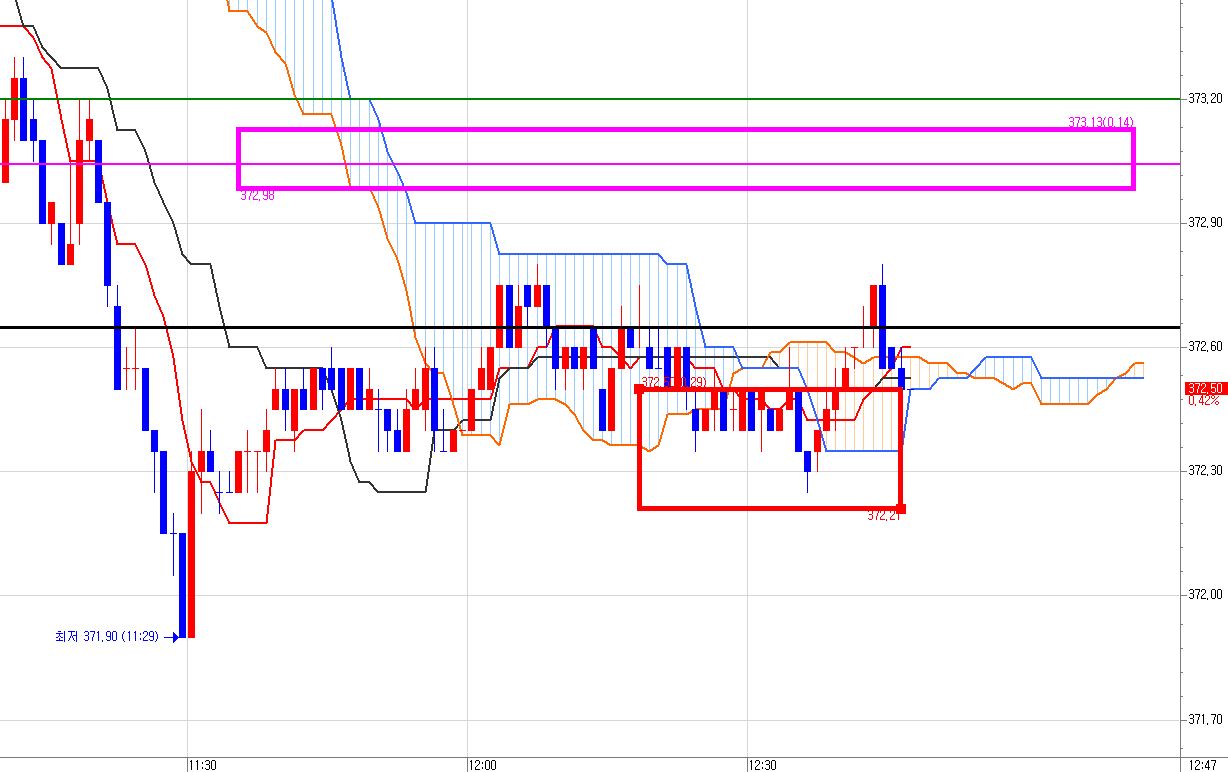
Task: Select the 0,42% change value
Action: pyautogui.click(x=1203, y=400)
